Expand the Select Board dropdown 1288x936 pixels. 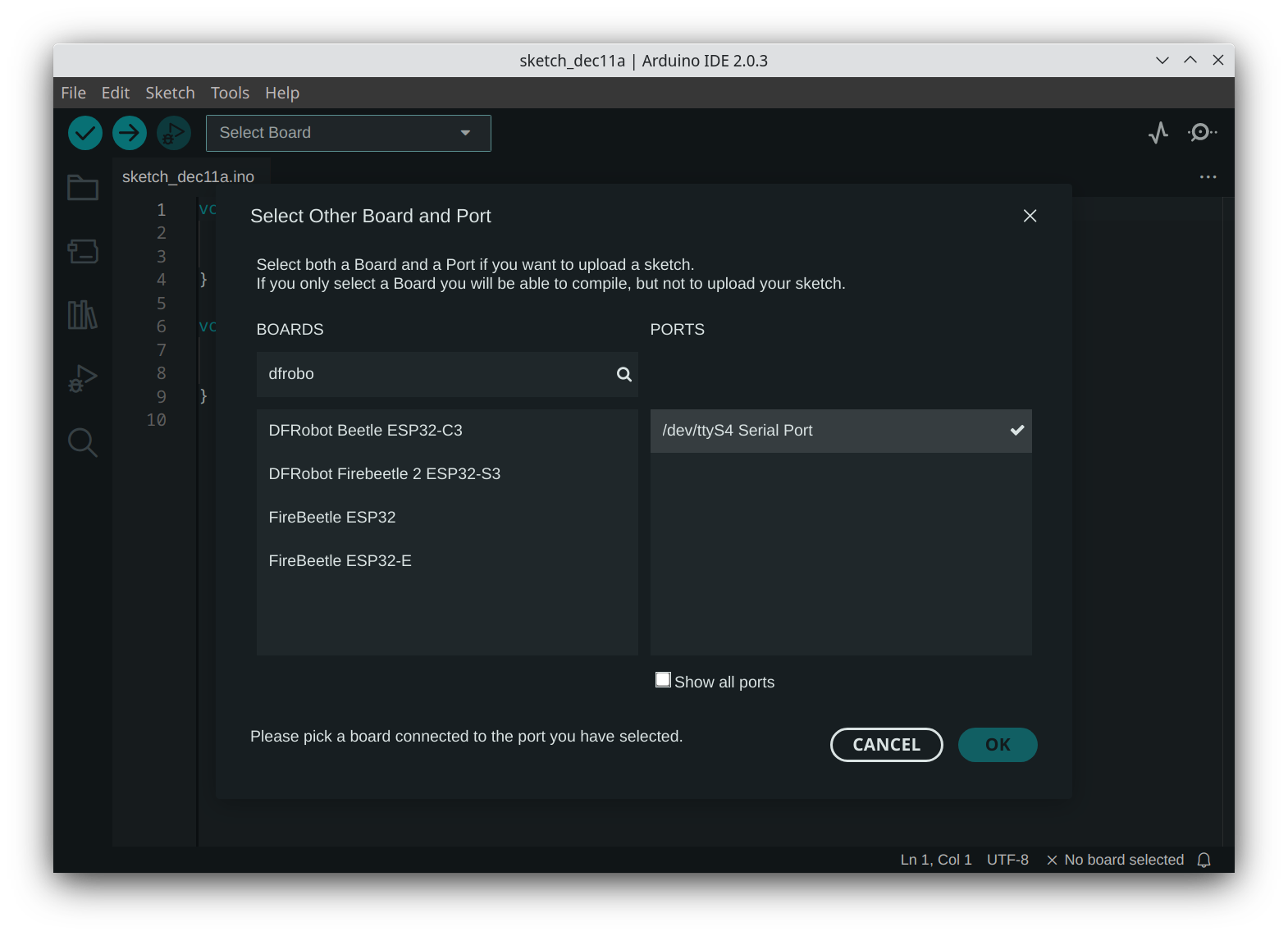pyautogui.click(x=349, y=133)
